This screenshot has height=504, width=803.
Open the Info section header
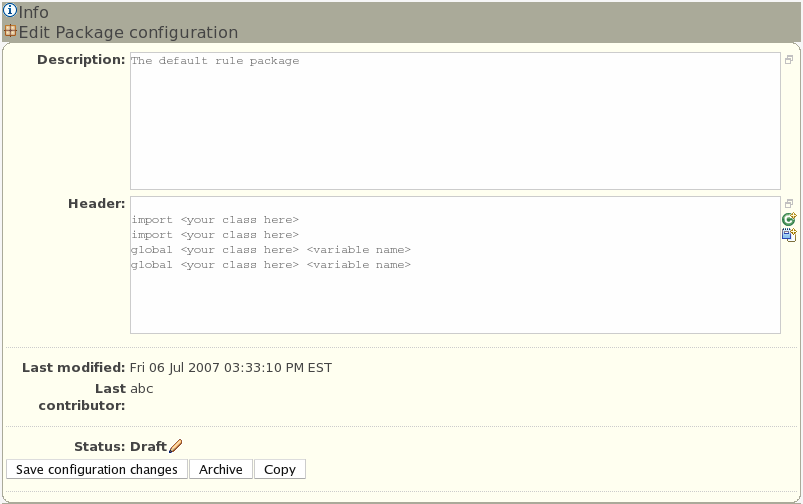coord(34,13)
